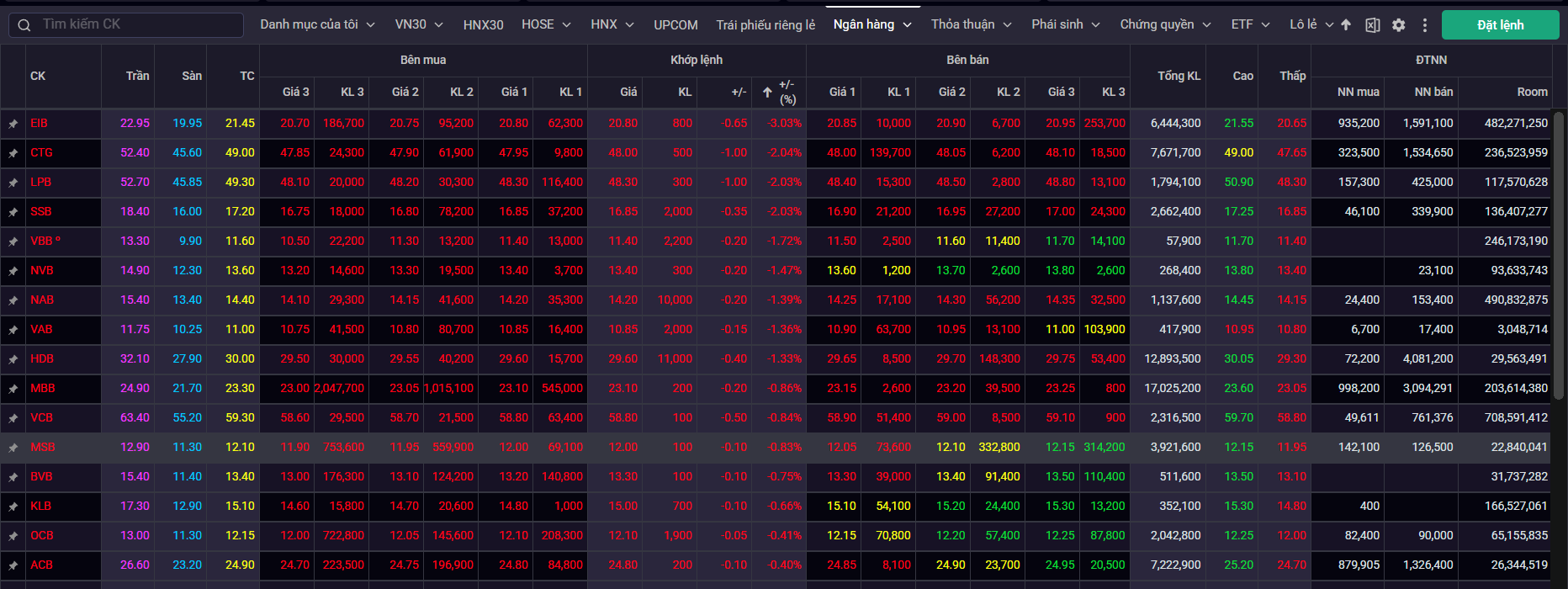Click the pin icon for EIB row
1568x589 pixels.
[13, 124]
